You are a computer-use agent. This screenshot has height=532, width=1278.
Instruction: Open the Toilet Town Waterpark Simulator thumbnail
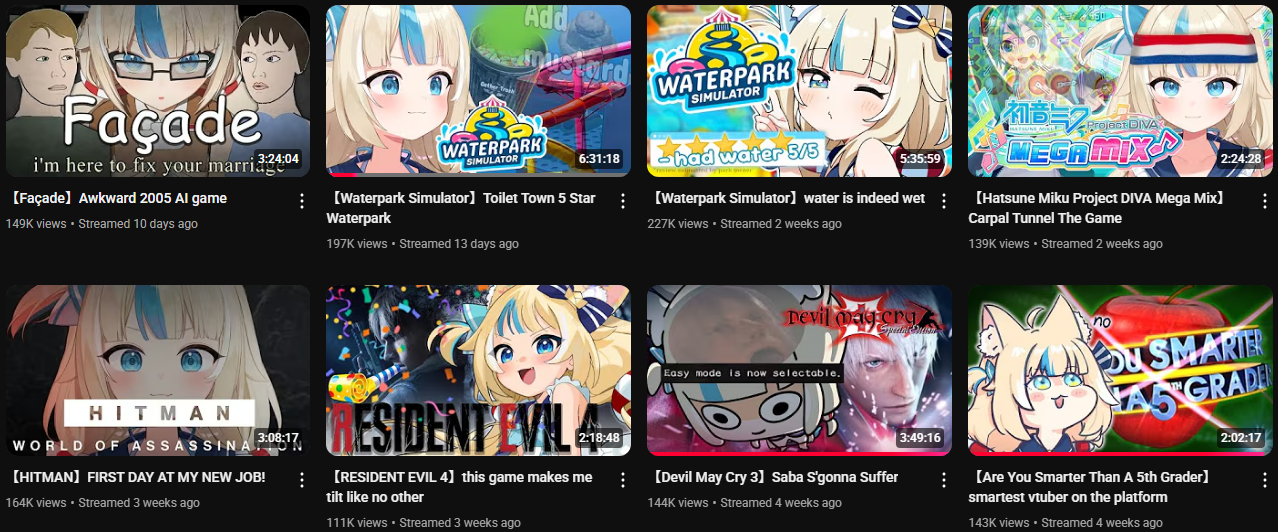point(478,91)
